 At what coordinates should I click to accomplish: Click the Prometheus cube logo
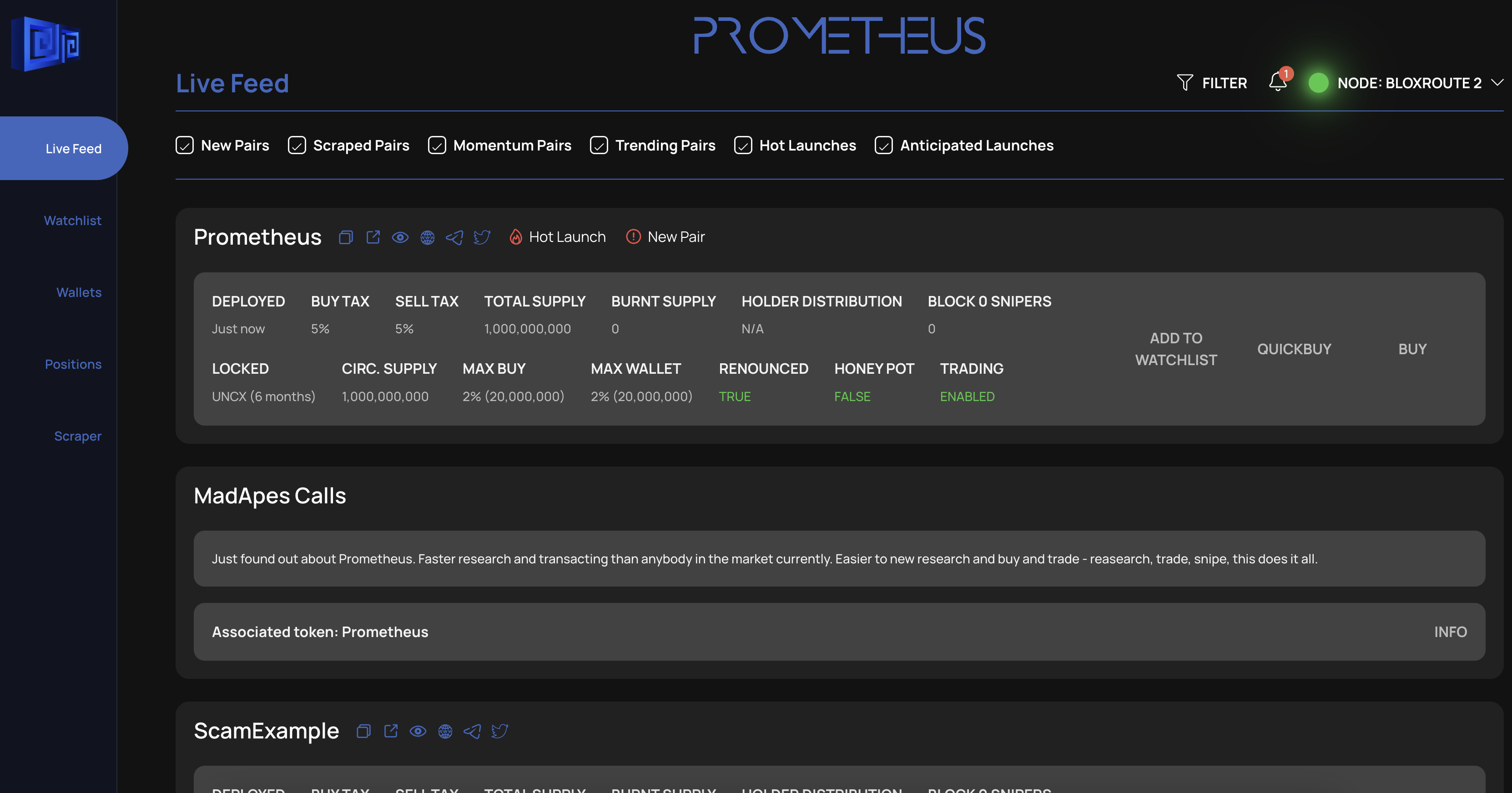(46, 43)
